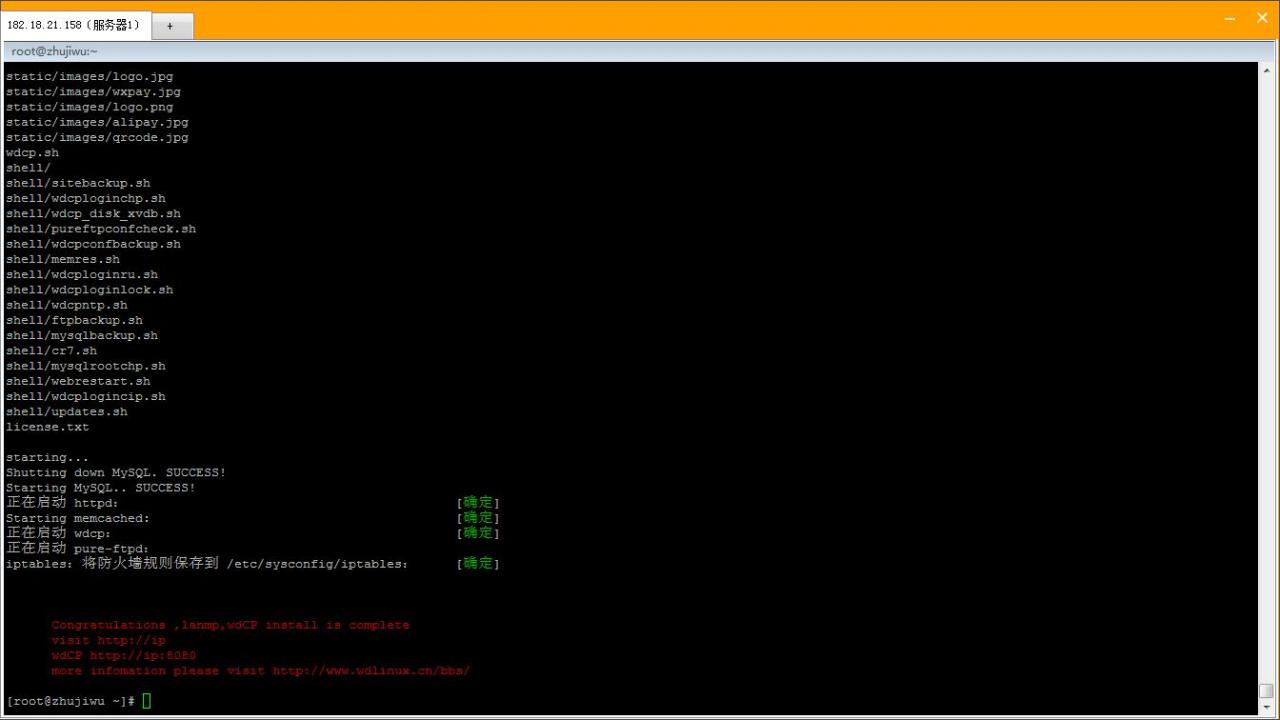The height and width of the screenshot is (720, 1280).
Task: Click the shell/webrestart.sh line
Action: point(78,381)
